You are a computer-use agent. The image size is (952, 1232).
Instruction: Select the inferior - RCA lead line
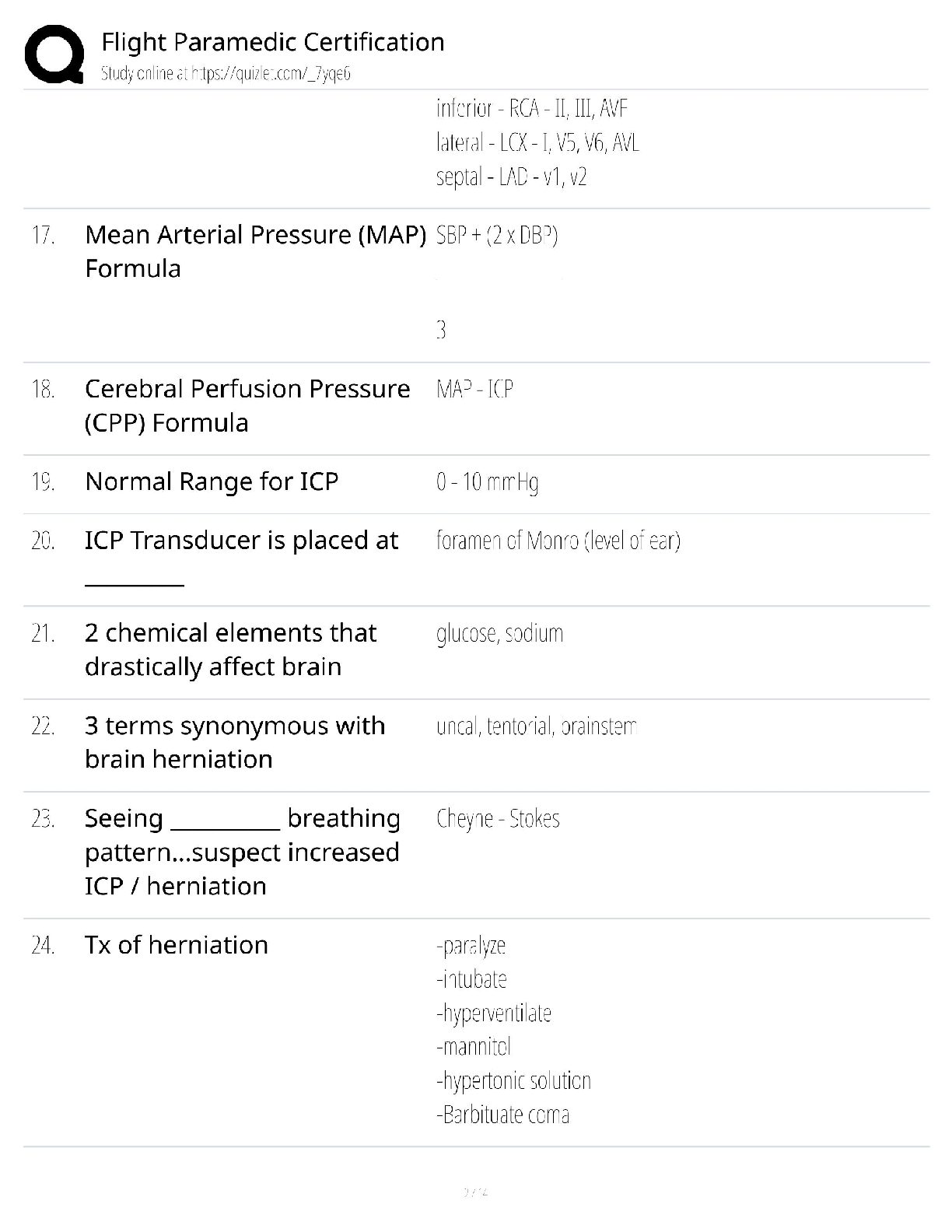pos(532,109)
